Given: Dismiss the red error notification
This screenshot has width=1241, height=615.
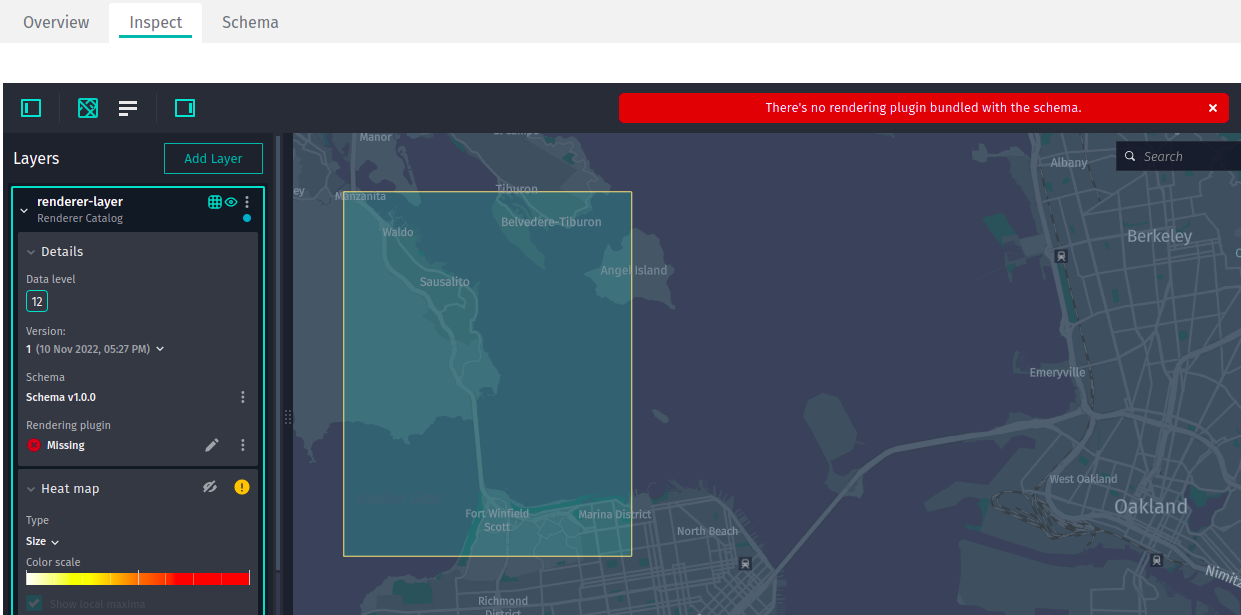Looking at the screenshot, I should coord(1213,108).
